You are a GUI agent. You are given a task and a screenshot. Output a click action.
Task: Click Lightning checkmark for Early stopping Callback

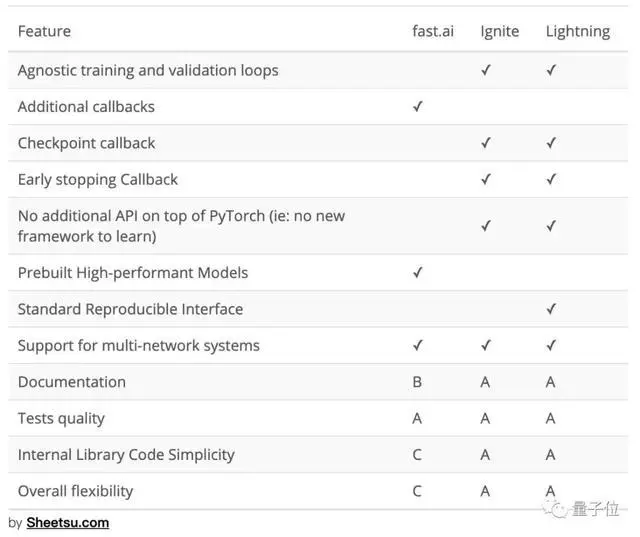[551, 180]
